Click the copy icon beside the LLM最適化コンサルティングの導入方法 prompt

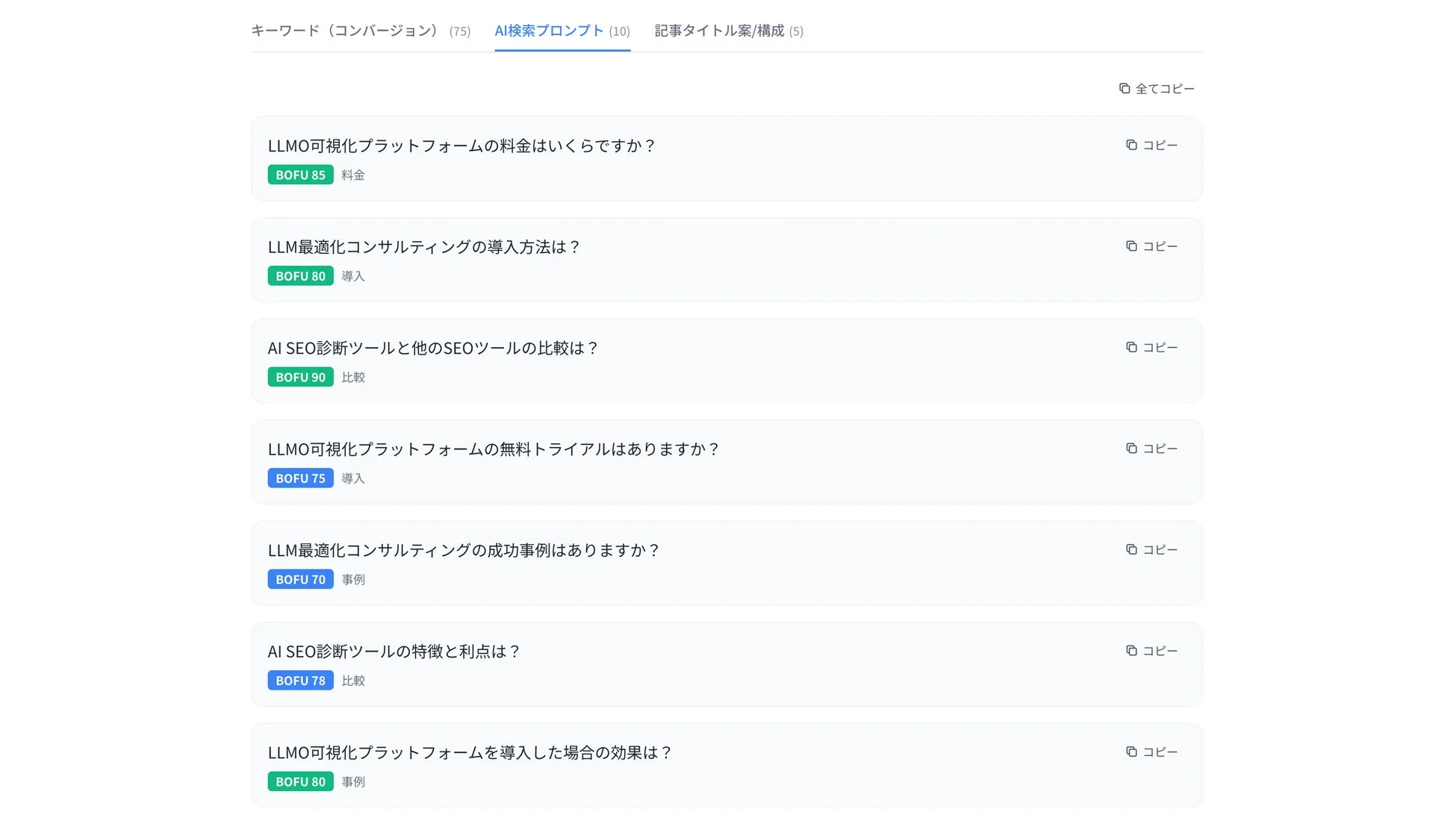click(x=1130, y=246)
